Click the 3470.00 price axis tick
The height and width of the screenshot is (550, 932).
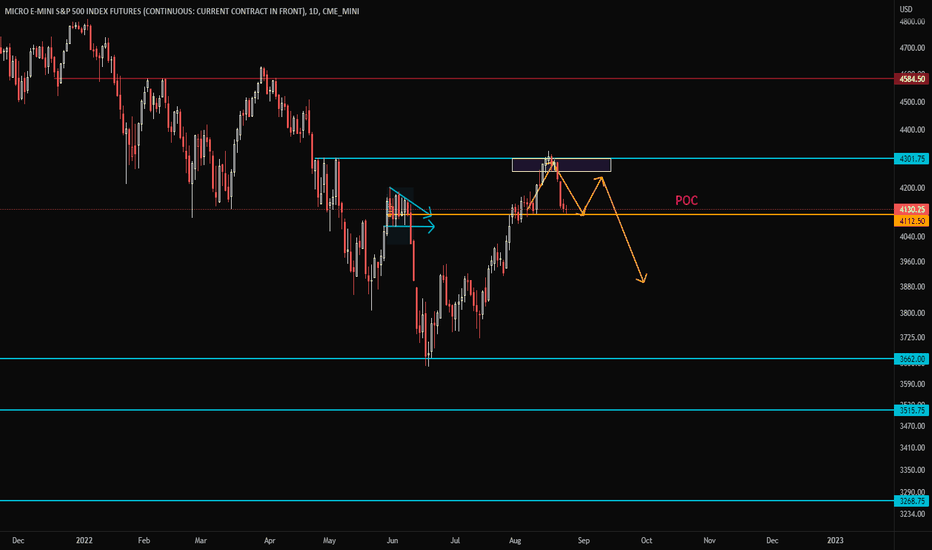click(912, 426)
